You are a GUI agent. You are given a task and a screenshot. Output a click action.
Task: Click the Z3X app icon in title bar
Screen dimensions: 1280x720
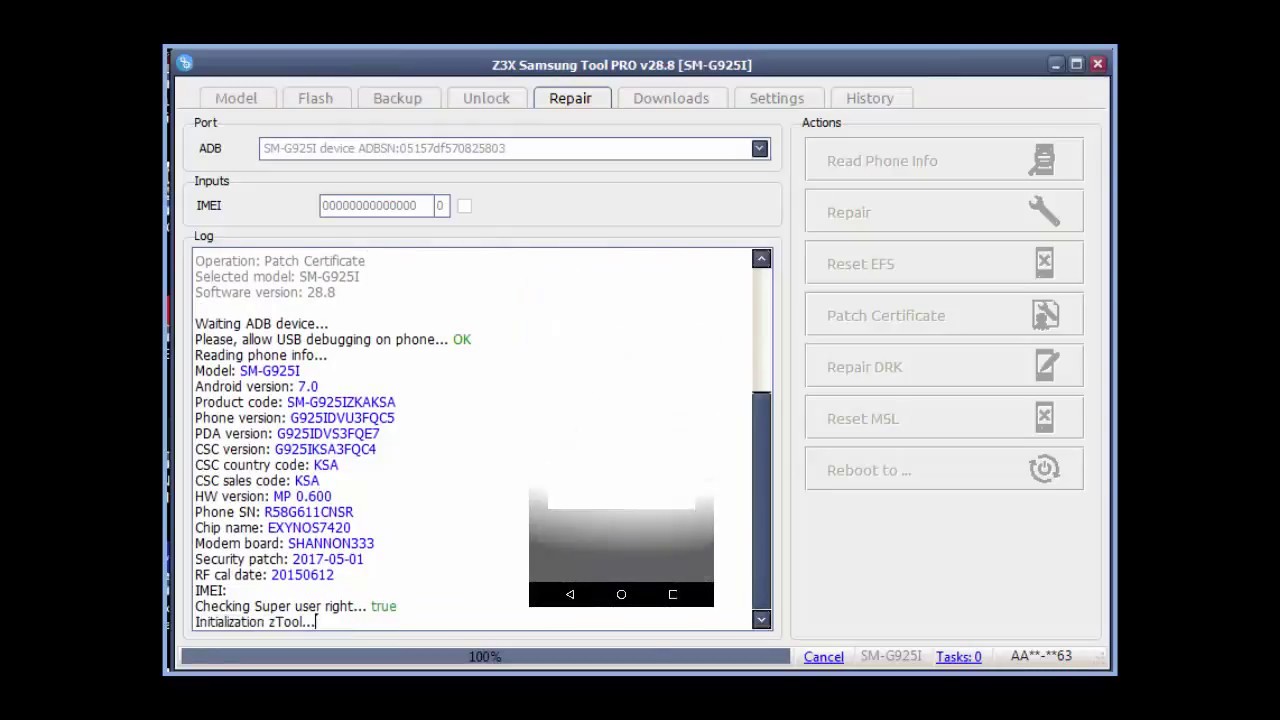coord(184,64)
